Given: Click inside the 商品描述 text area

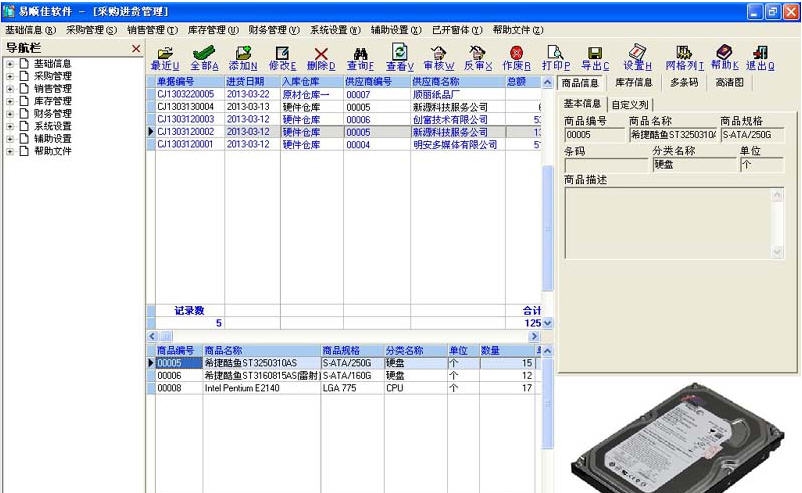Looking at the screenshot, I should (668, 223).
